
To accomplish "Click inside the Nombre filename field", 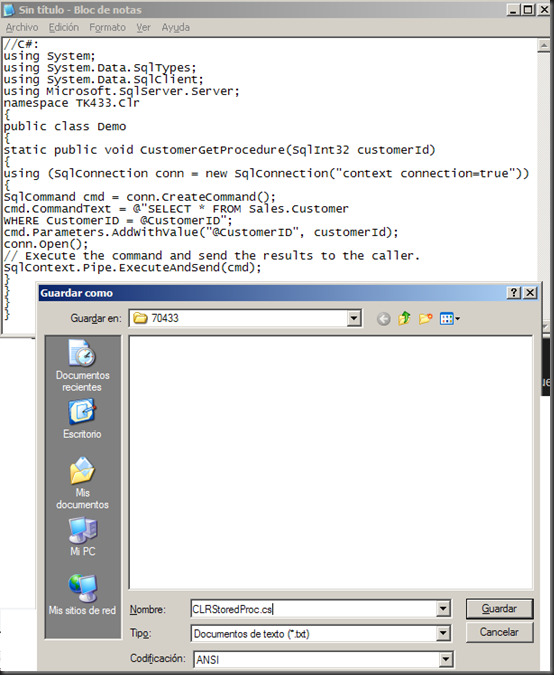I will pos(314,609).
